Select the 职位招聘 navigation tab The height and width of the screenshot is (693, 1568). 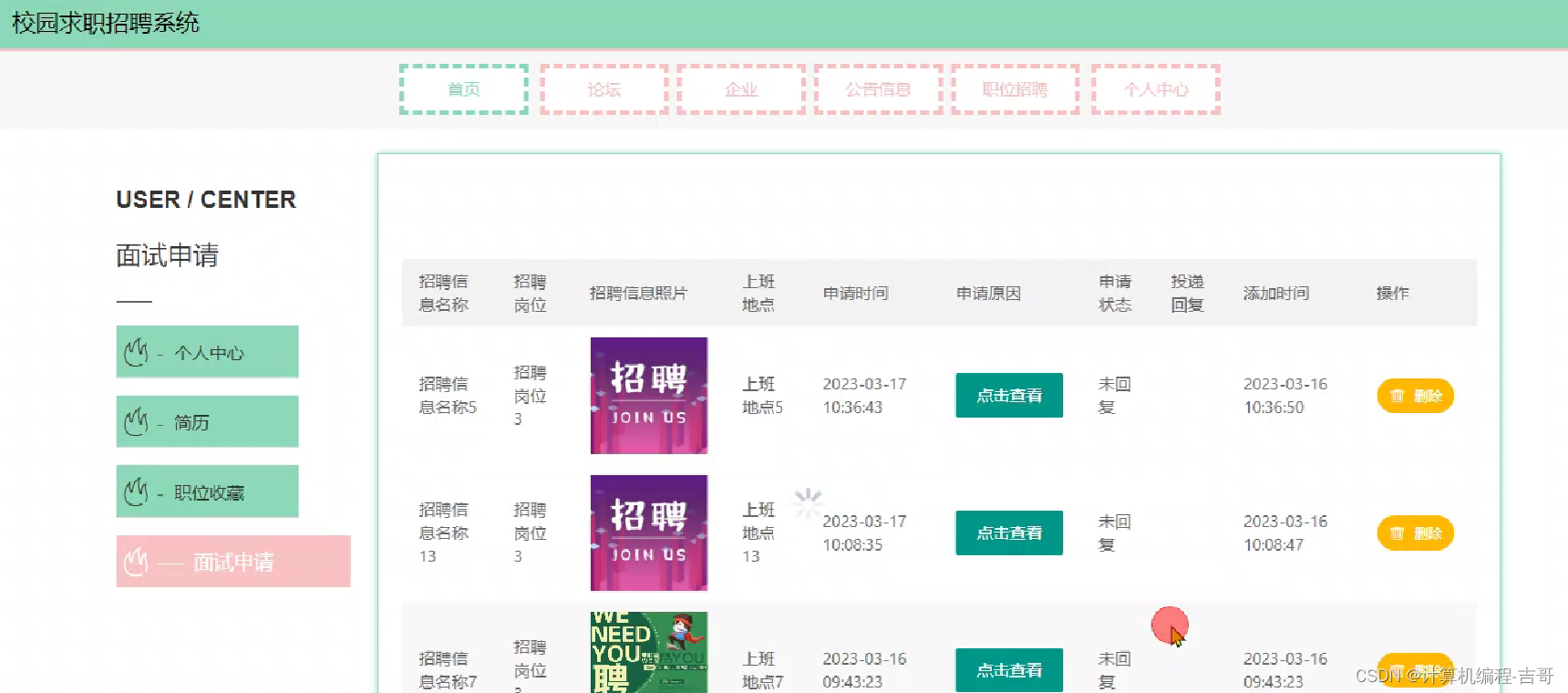point(1016,89)
